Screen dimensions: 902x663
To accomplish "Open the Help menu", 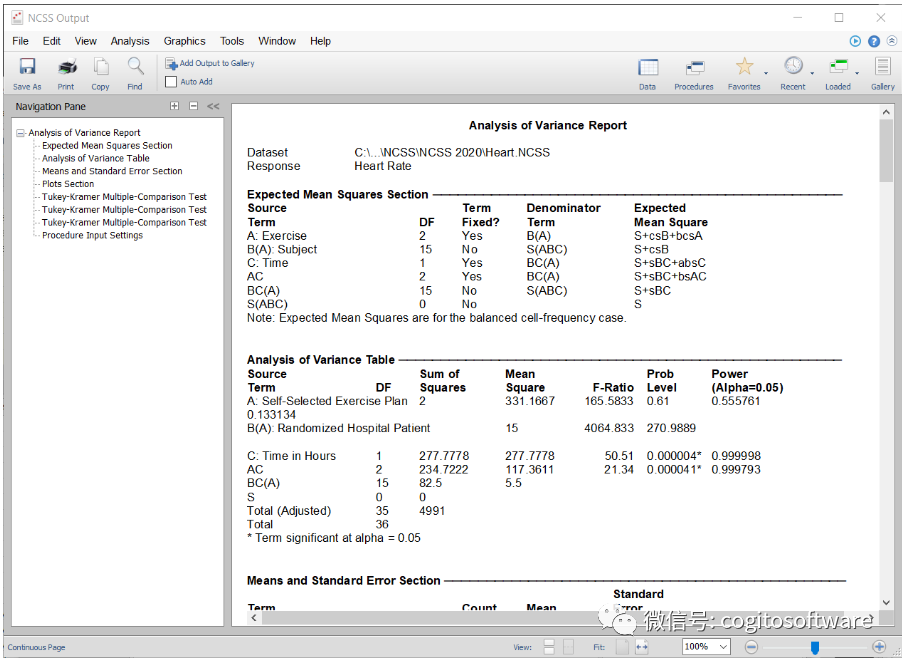I will click(320, 41).
